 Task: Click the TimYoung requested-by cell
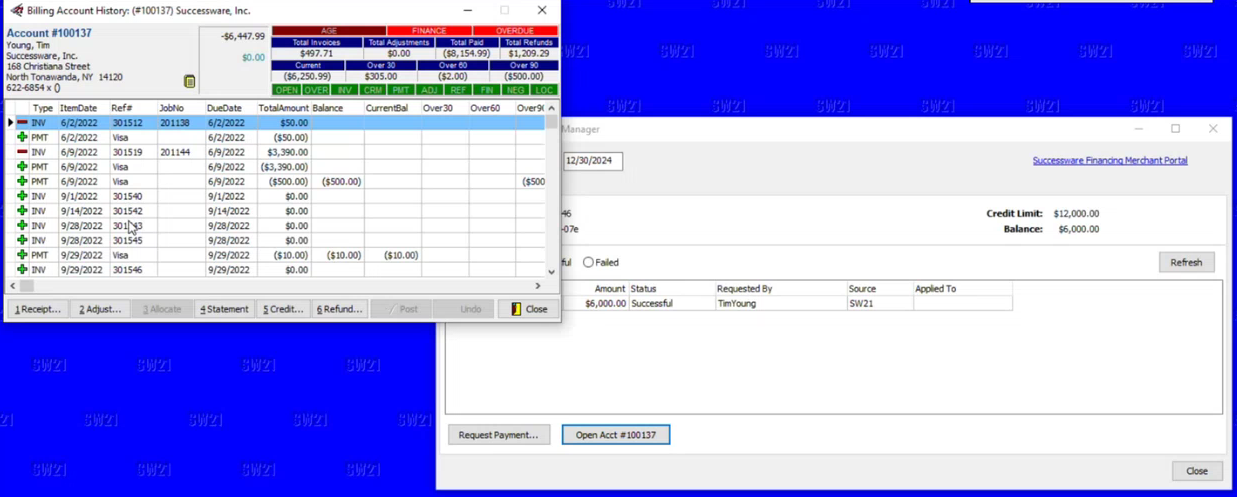click(x=779, y=303)
